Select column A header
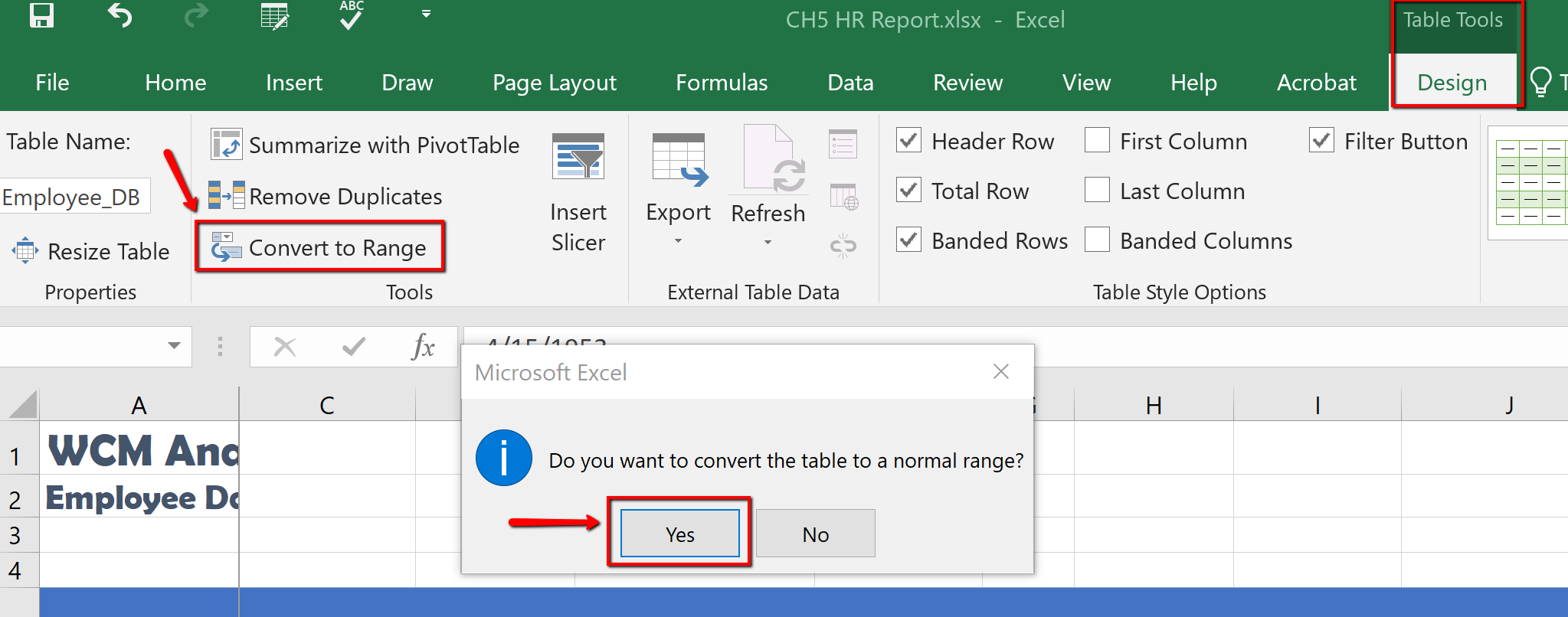This screenshot has width=1568, height=617. coord(139,404)
